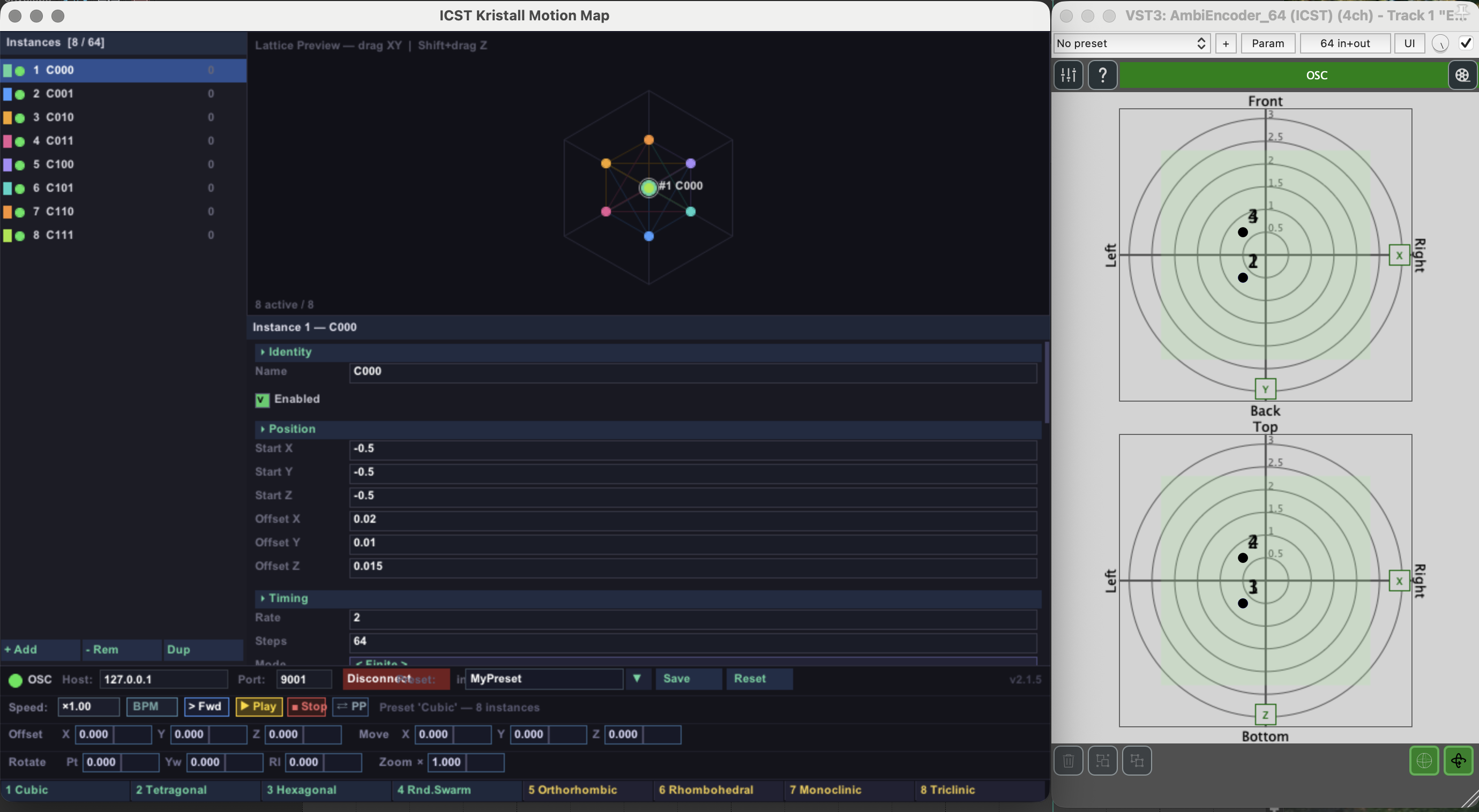Toggle the BPM sync button
The width and height of the screenshot is (1479, 812).
(152, 707)
